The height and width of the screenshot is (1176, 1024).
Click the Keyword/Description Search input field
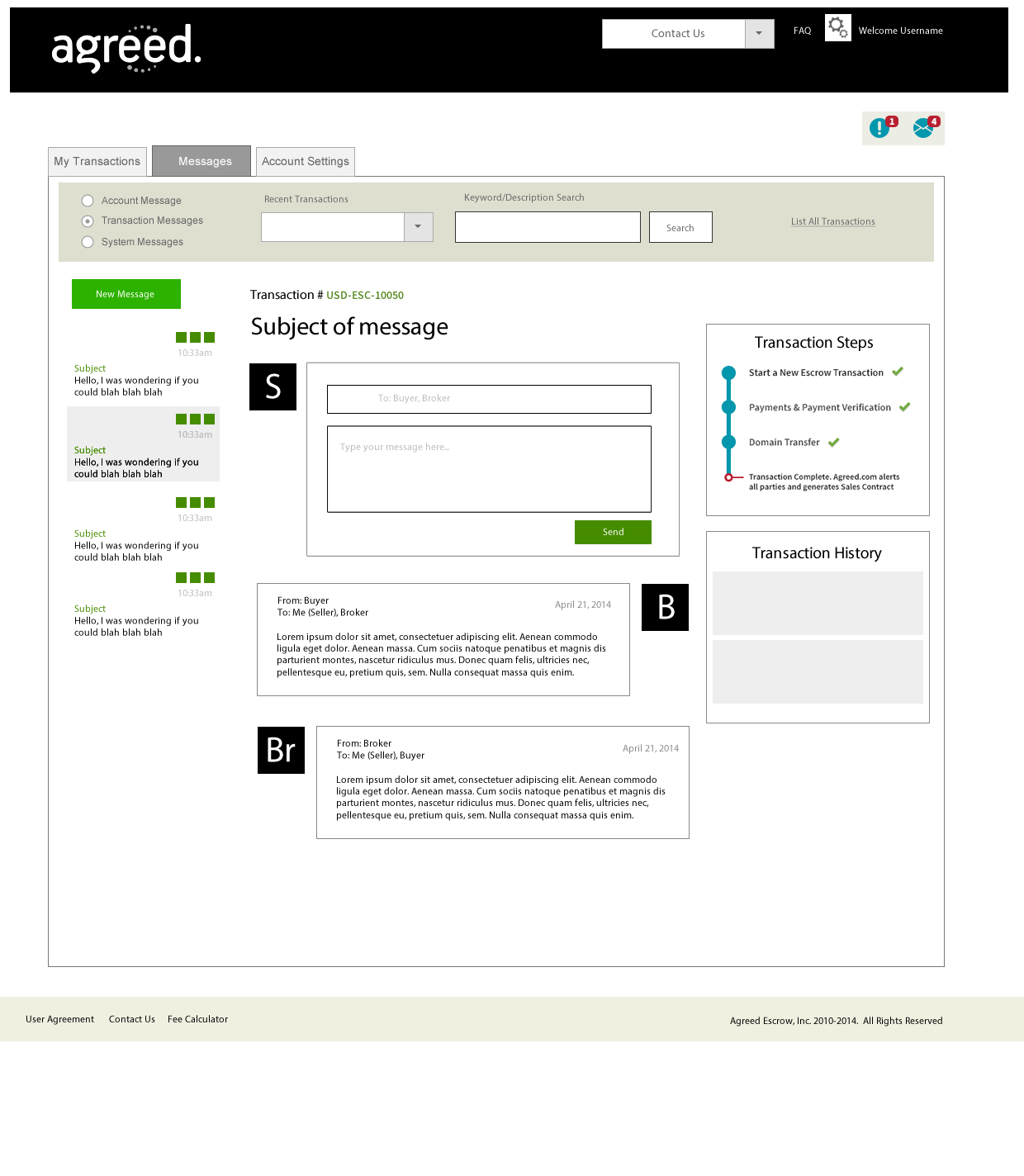pos(548,227)
